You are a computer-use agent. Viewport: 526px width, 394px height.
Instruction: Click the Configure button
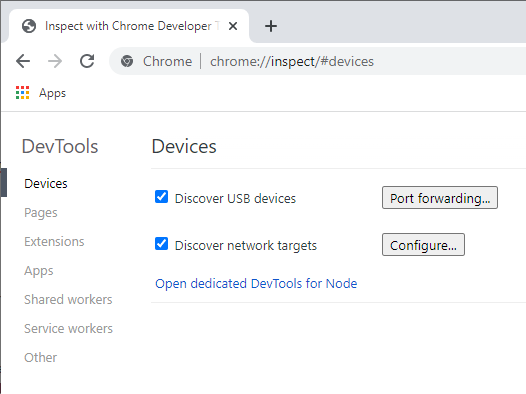coord(423,245)
